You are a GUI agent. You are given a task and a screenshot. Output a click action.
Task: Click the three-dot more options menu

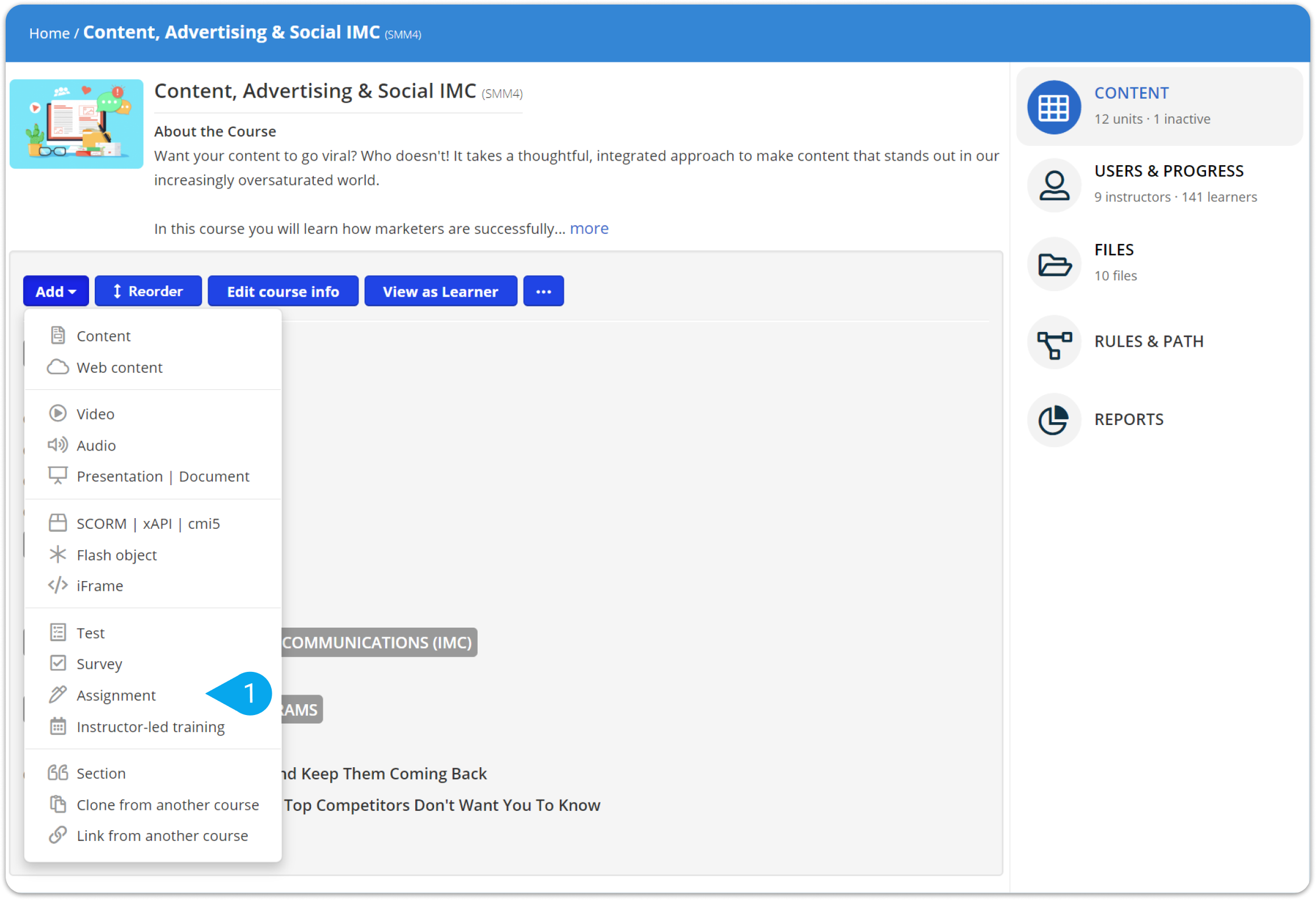pyautogui.click(x=543, y=291)
